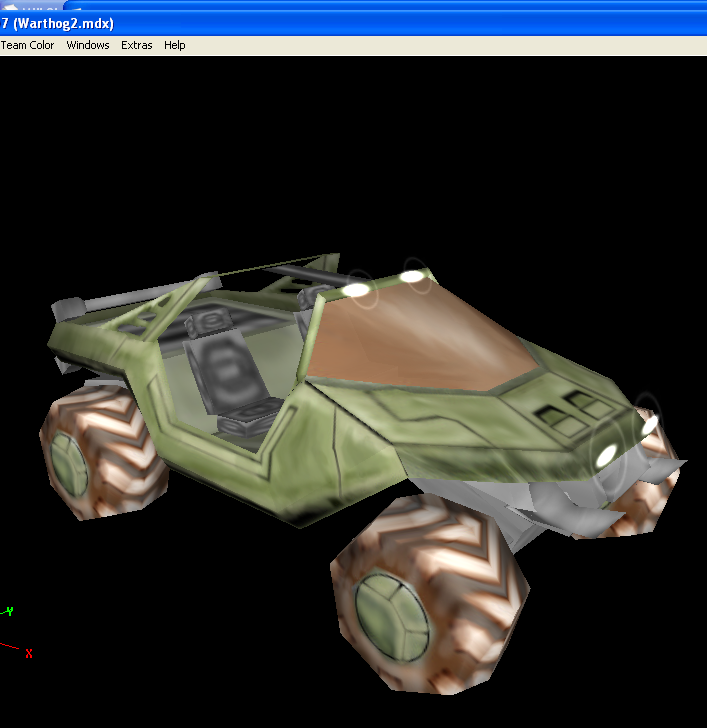The width and height of the screenshot is (707, 728).
Task: Click the Warthog2.mdx window title bar
Action: [x=353, y=23]
